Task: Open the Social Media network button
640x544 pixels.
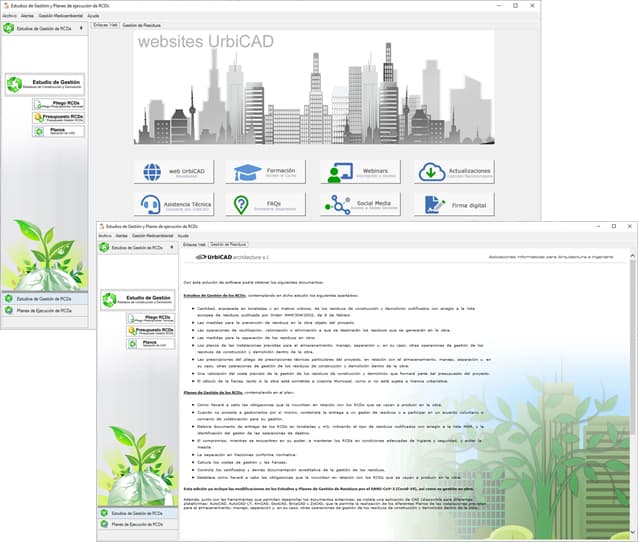Action: pos(360,204)
